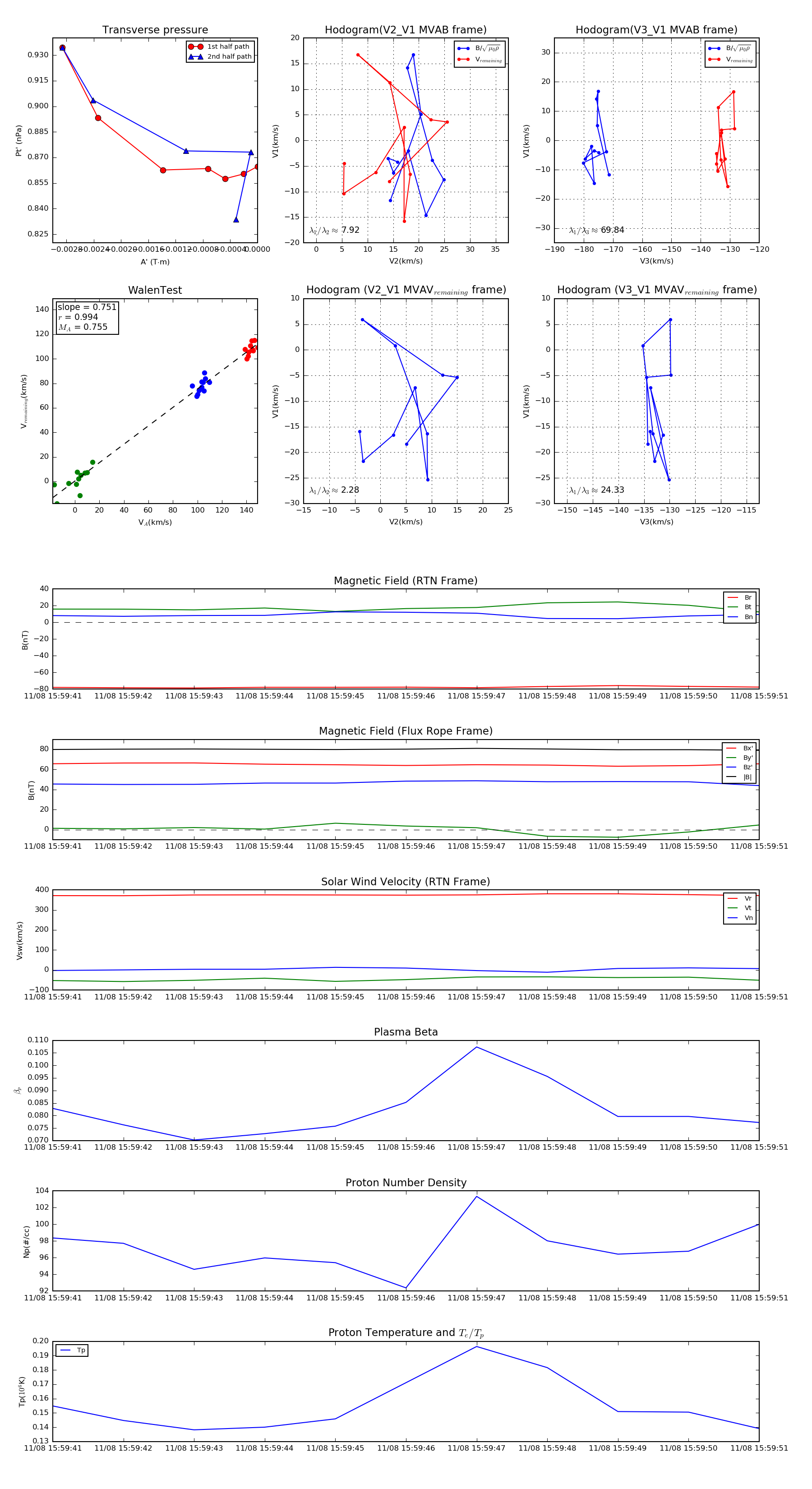Image resolution: width=812 pixels, height=1489 pixels.
Task: Click the 'Hodogram(V3_V1 MVAB frame)' title
Action: 656,30
